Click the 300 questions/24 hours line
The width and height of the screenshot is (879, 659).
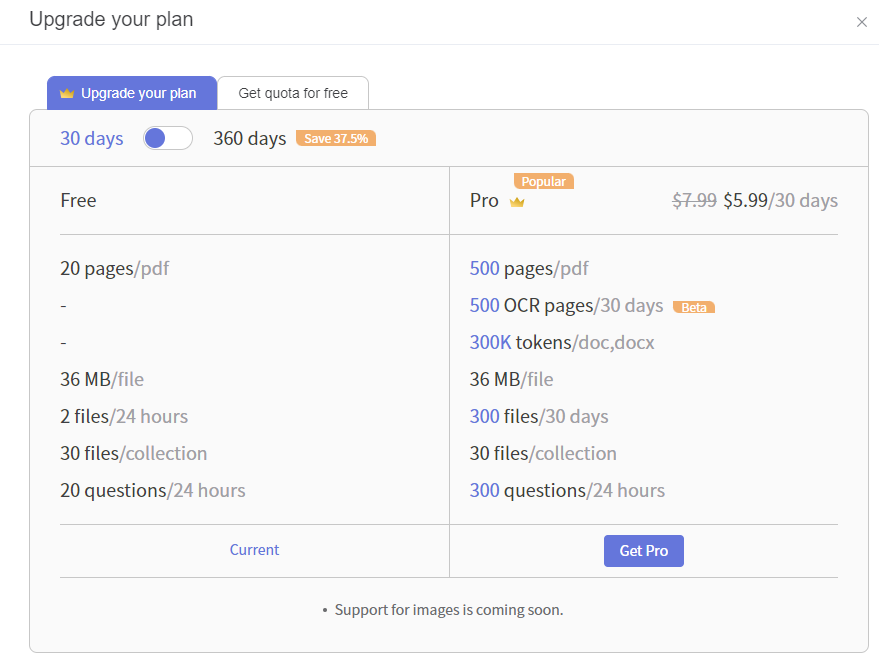point(567,490)
